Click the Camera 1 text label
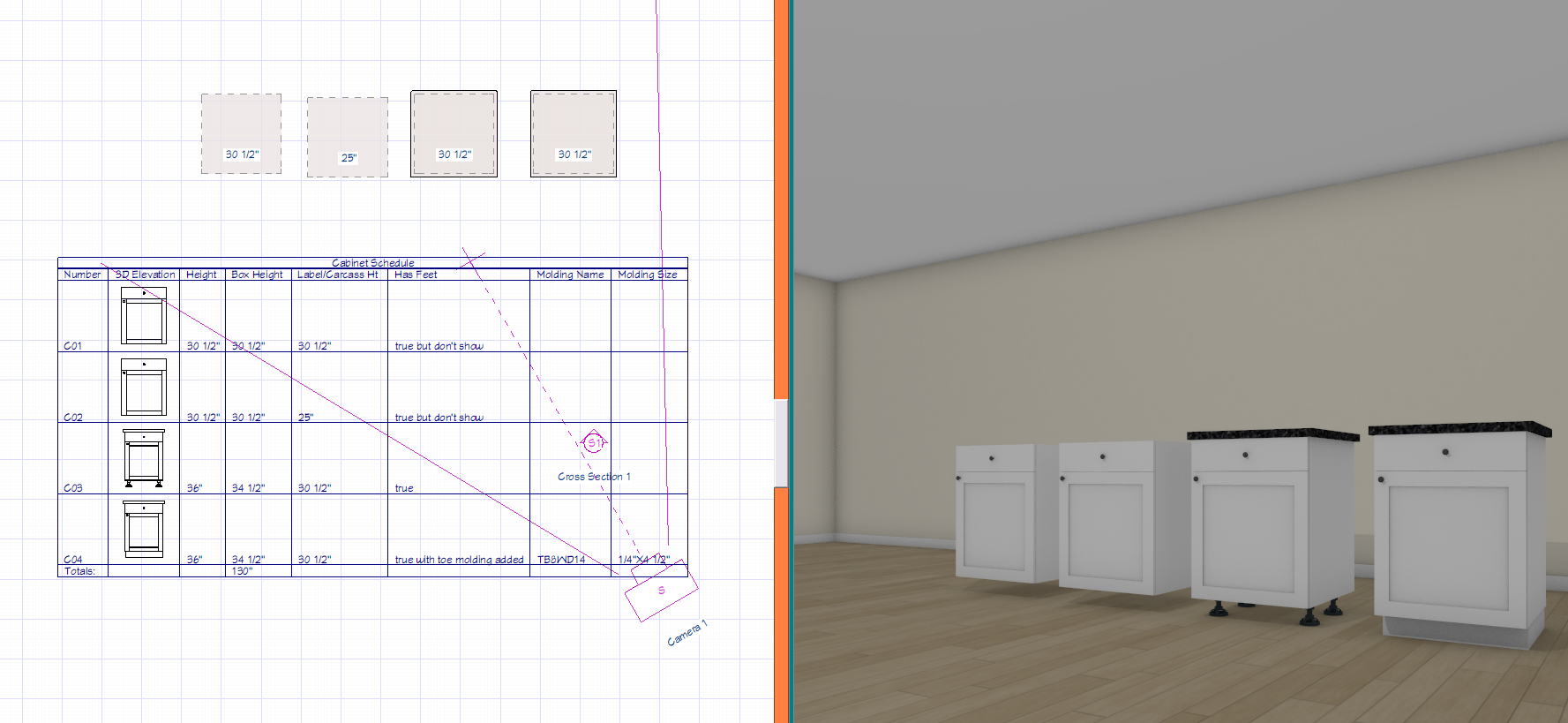 [x=686, y=633]
